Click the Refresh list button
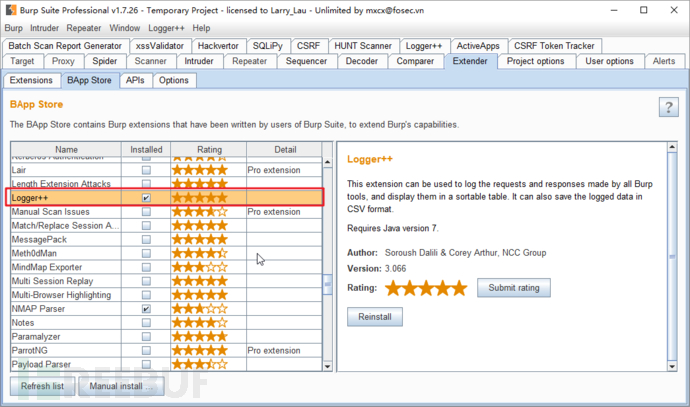 (43, 386)
